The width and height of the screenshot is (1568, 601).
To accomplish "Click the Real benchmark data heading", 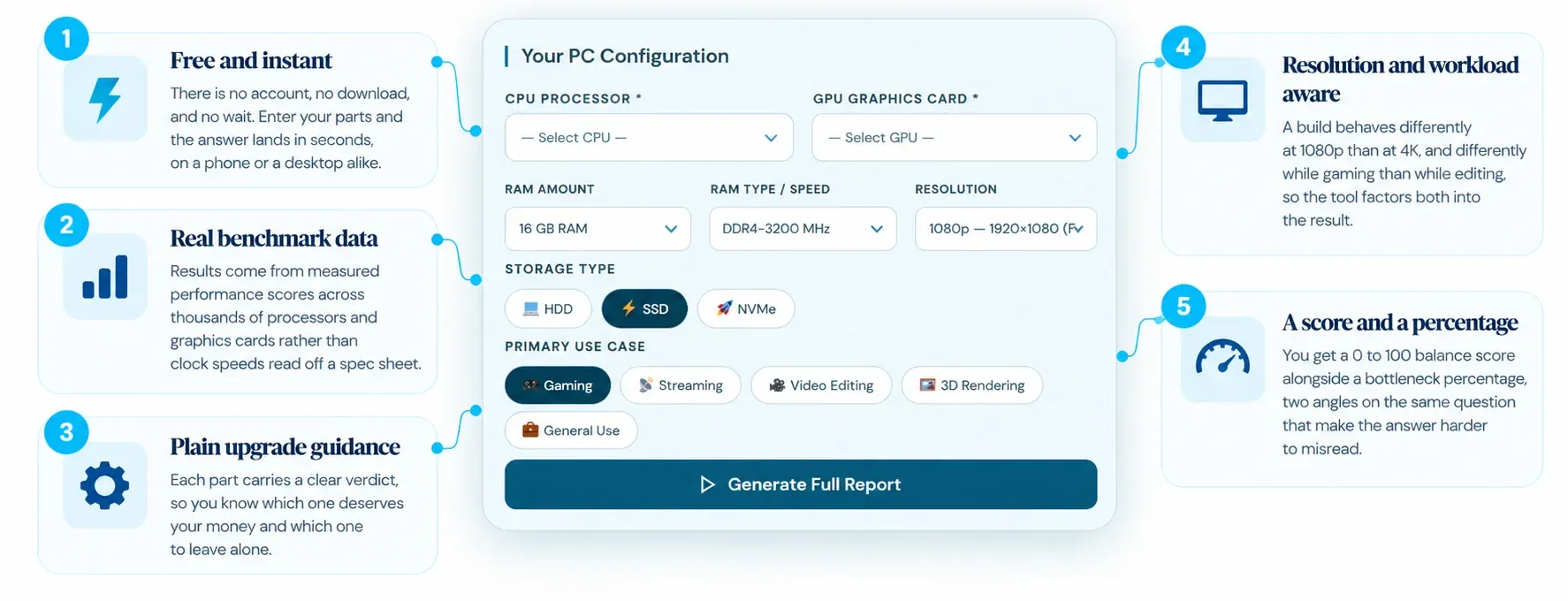I will click(274, 239).
